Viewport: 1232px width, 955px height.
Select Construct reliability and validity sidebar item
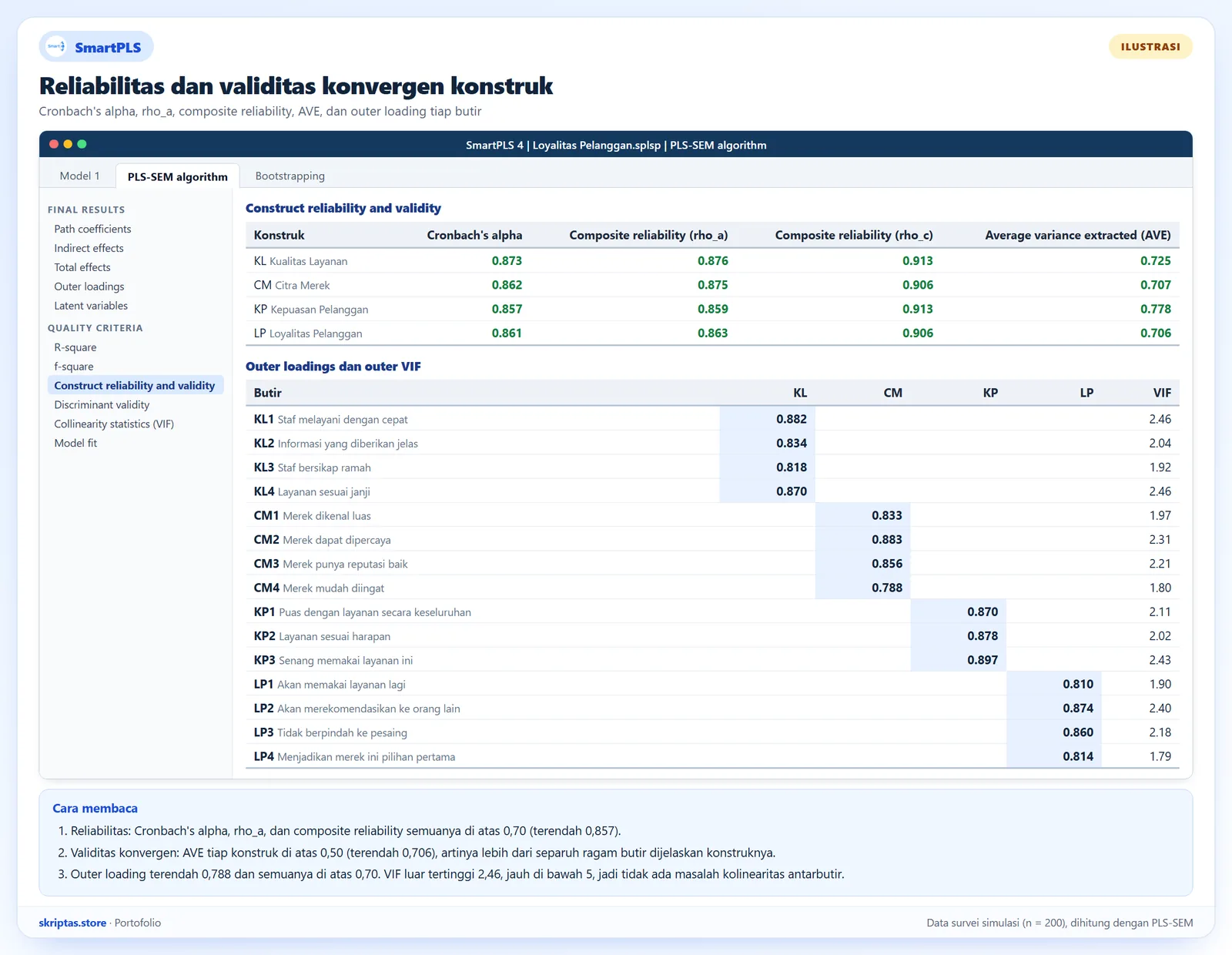(x=136, y=385)
